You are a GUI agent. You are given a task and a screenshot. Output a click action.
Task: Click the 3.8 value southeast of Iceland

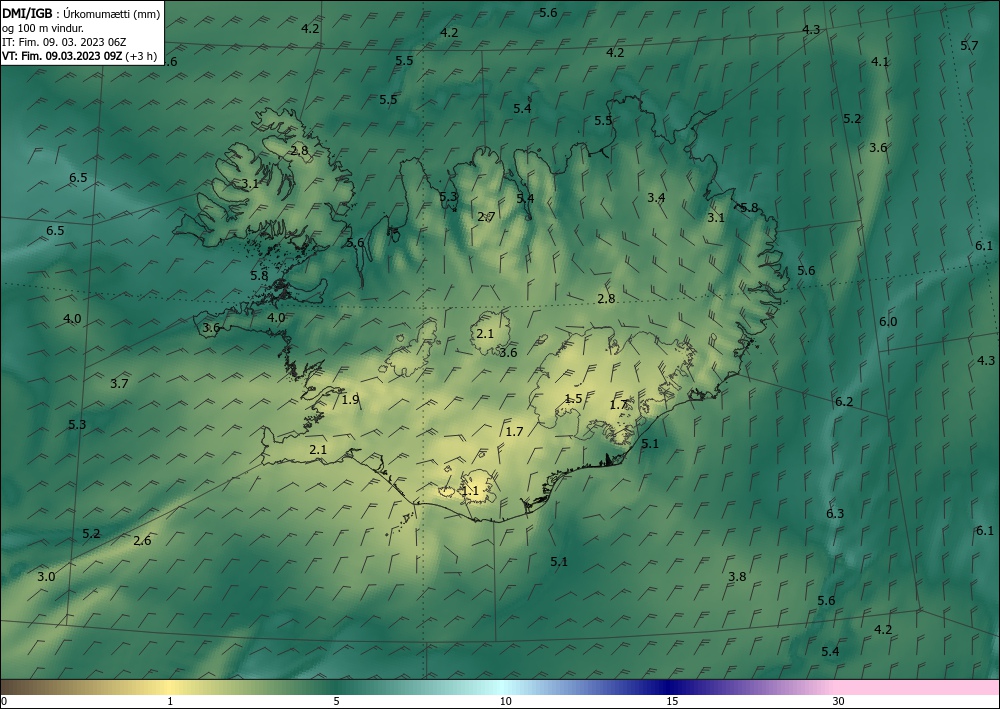tap(737, 577)
